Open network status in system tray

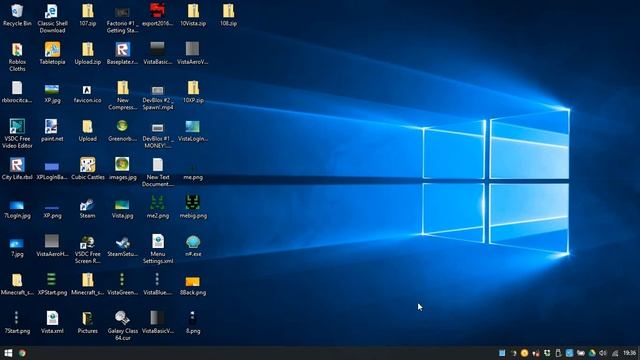point(614,353)
